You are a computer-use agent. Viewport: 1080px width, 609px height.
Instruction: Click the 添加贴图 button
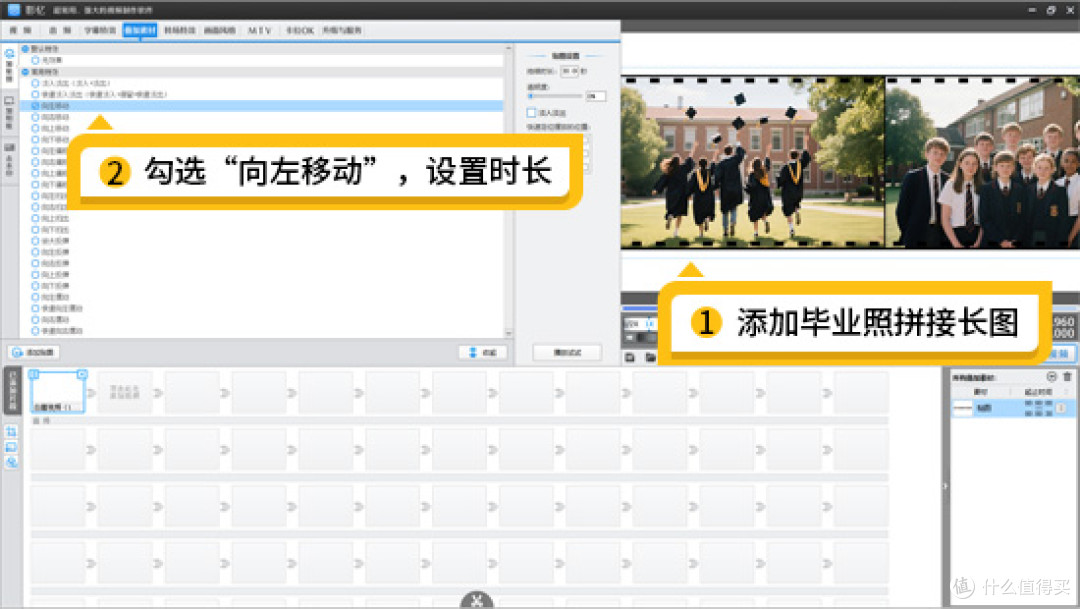point(34,352)
